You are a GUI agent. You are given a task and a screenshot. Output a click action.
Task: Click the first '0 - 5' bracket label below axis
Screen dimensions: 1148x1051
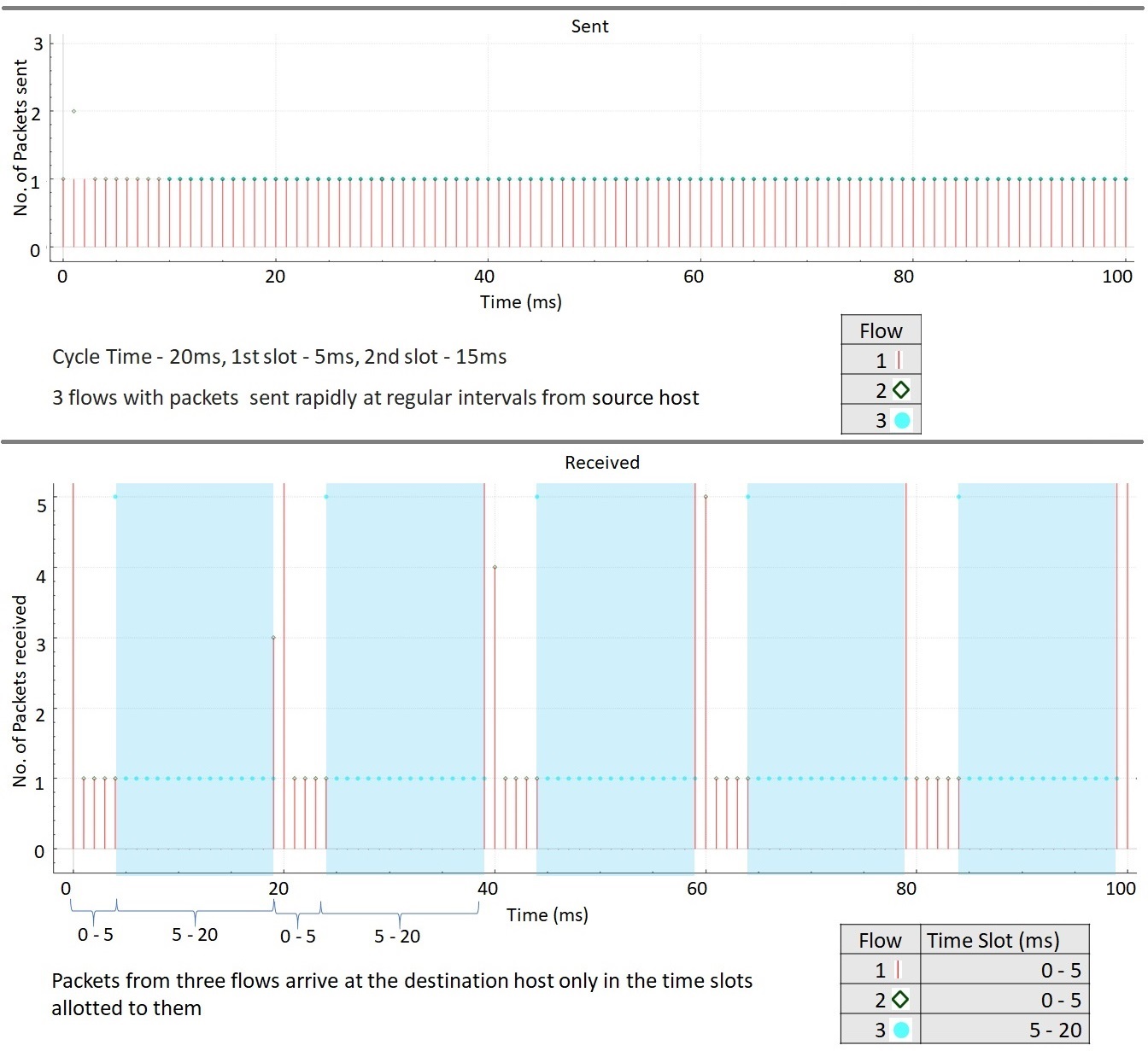coord(96,935)
